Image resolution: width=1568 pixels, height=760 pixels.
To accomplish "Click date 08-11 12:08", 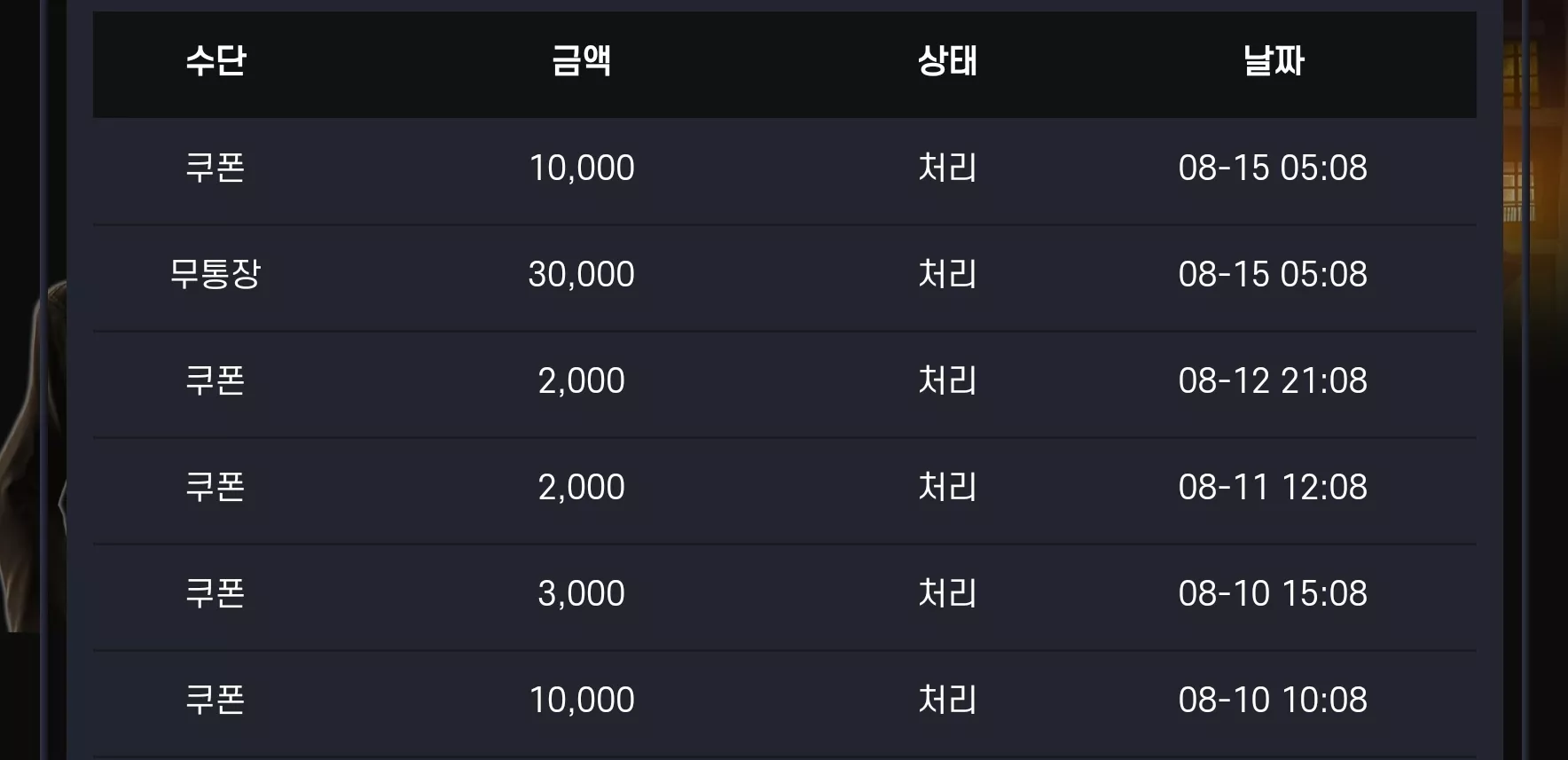I will tap(1273, 487).
